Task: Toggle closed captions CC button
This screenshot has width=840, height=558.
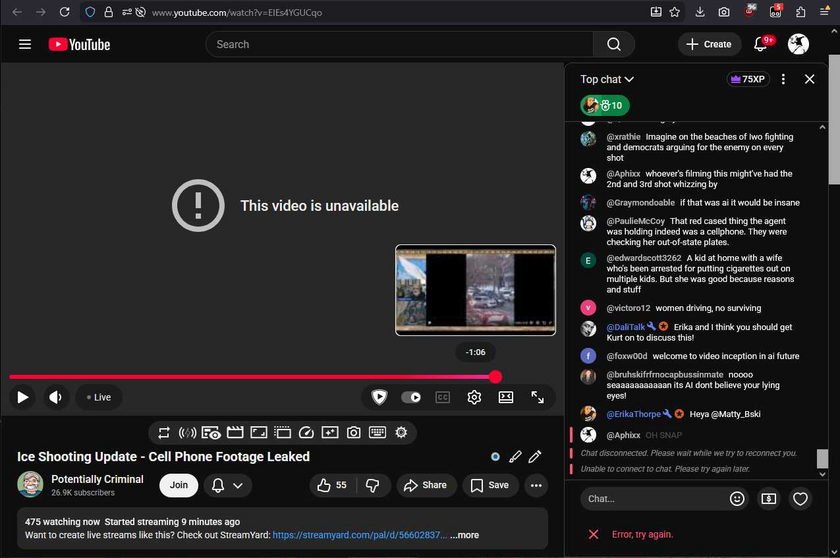Action: 442,397
